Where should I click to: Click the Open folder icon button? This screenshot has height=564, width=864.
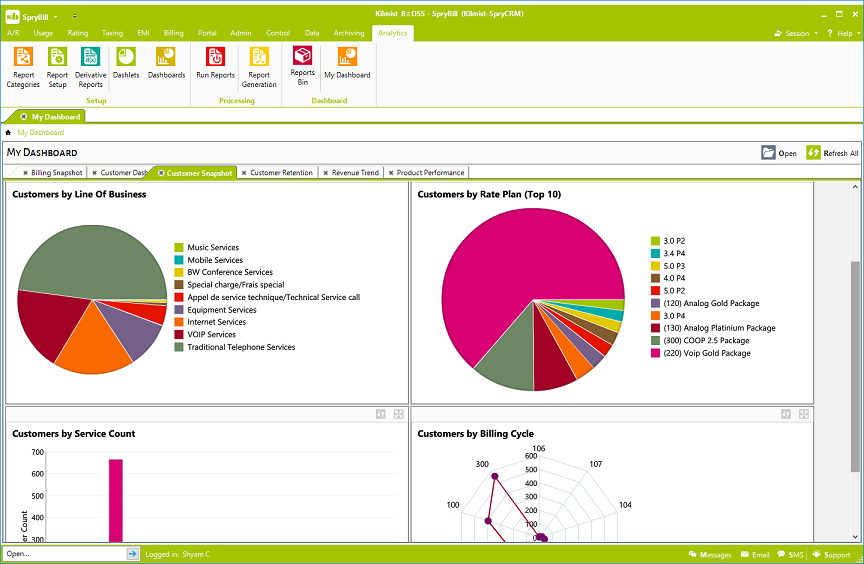click(768, 153)
